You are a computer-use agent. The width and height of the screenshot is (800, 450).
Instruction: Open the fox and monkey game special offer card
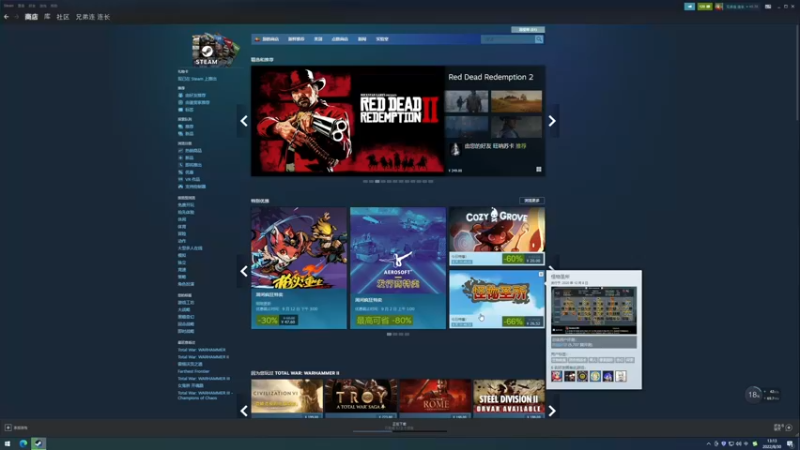tap(298, 267)
